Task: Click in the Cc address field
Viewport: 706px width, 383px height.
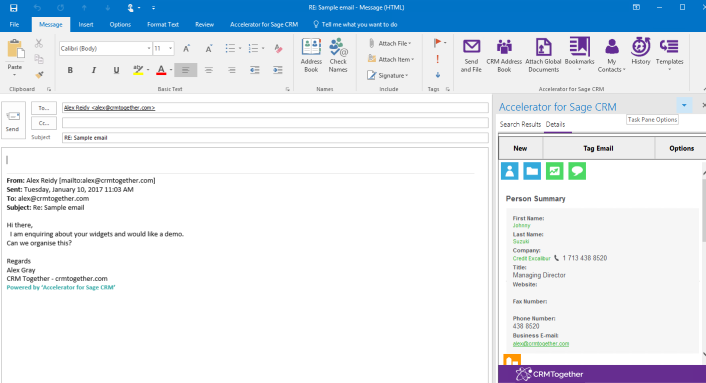Action: tap(275, 123)
